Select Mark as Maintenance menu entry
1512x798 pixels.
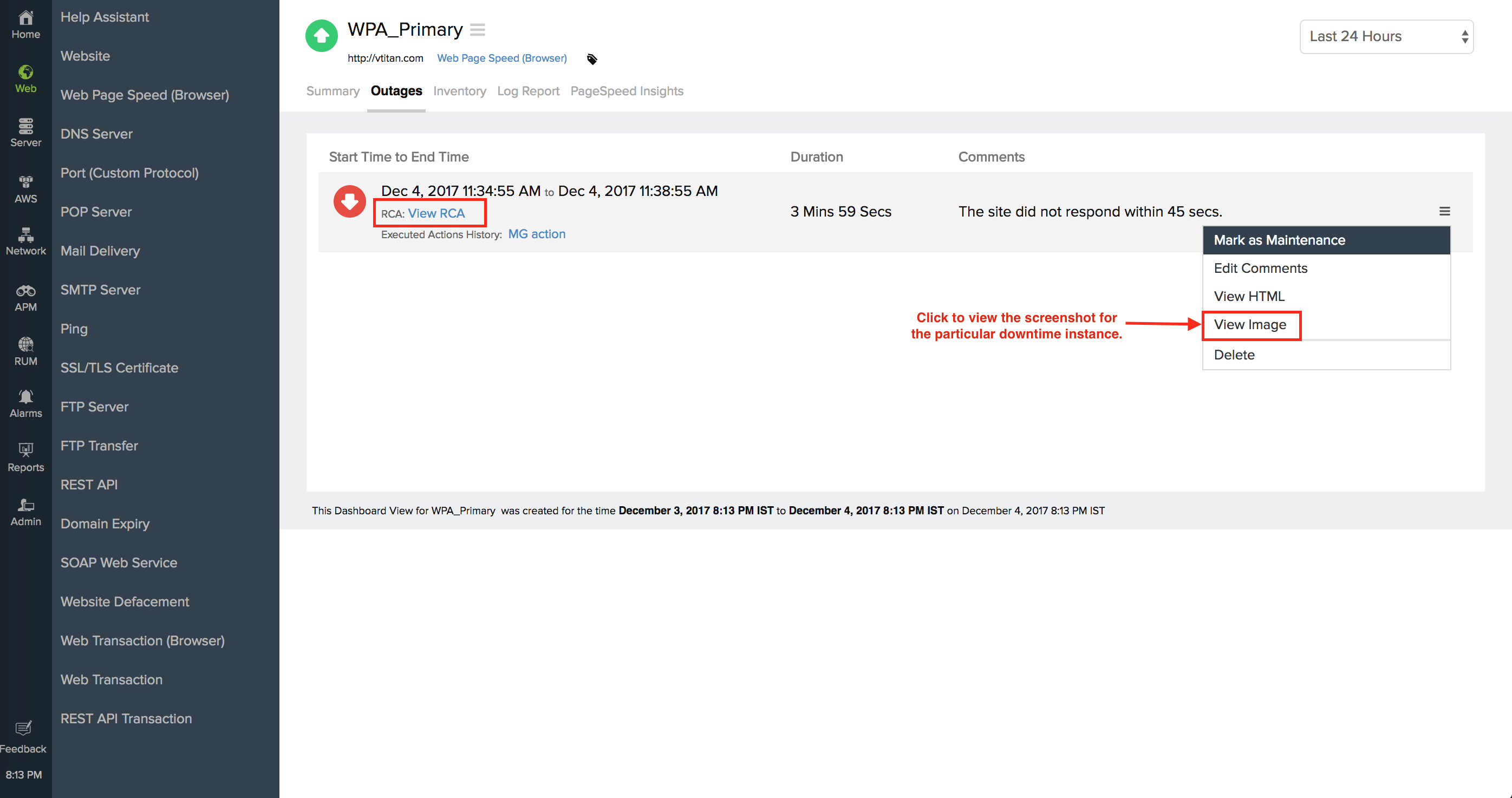point(1279,240)
